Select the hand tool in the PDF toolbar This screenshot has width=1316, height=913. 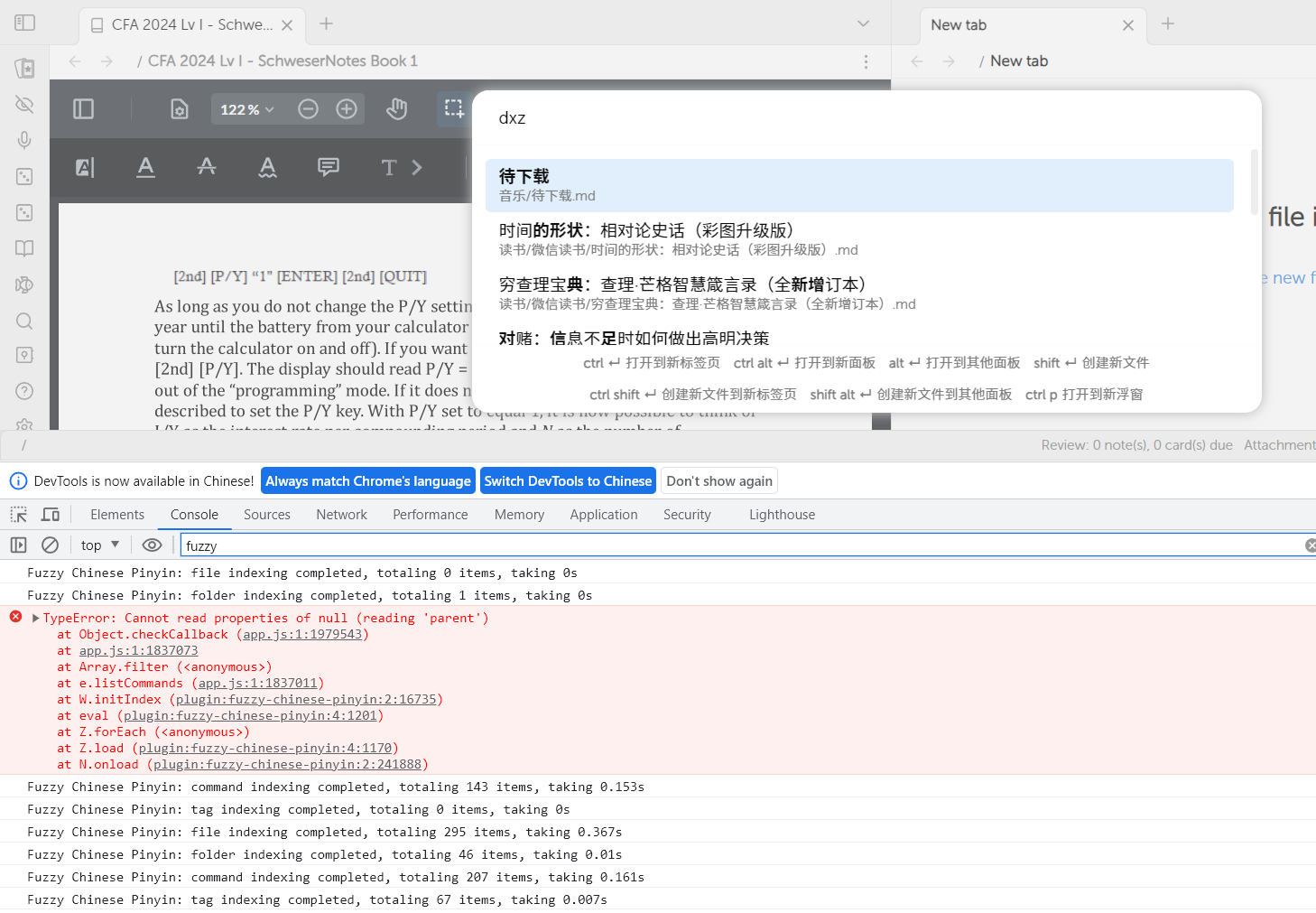[x=396, y=108]
